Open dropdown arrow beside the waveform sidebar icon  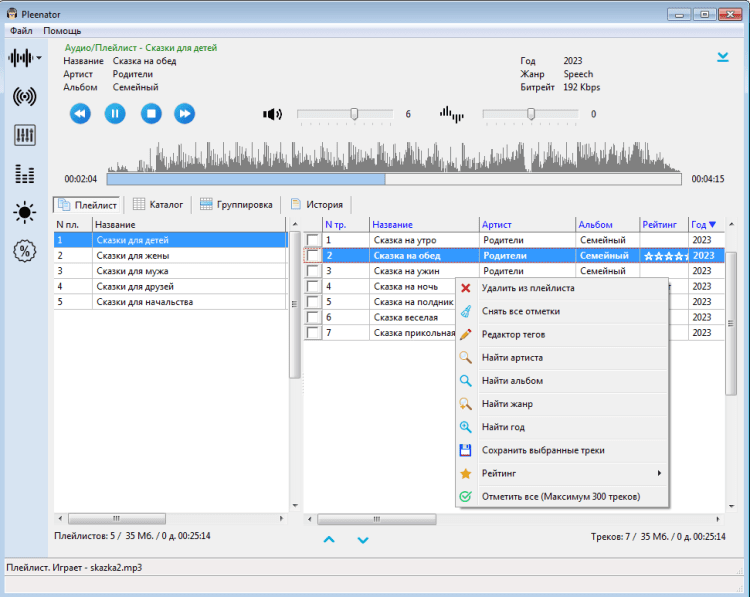(x=39, y=58)
